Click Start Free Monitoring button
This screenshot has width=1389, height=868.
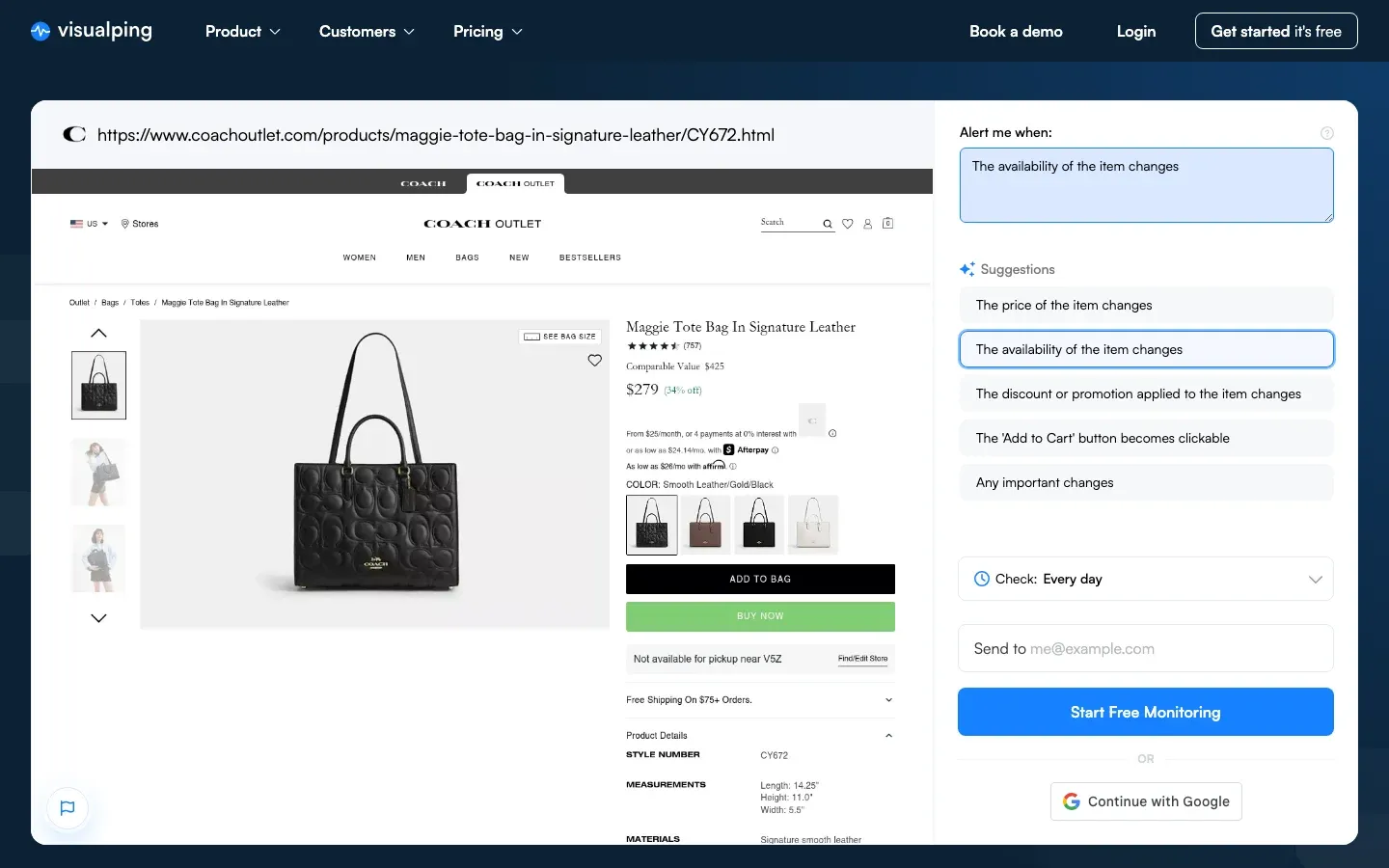coord(1146,712)
